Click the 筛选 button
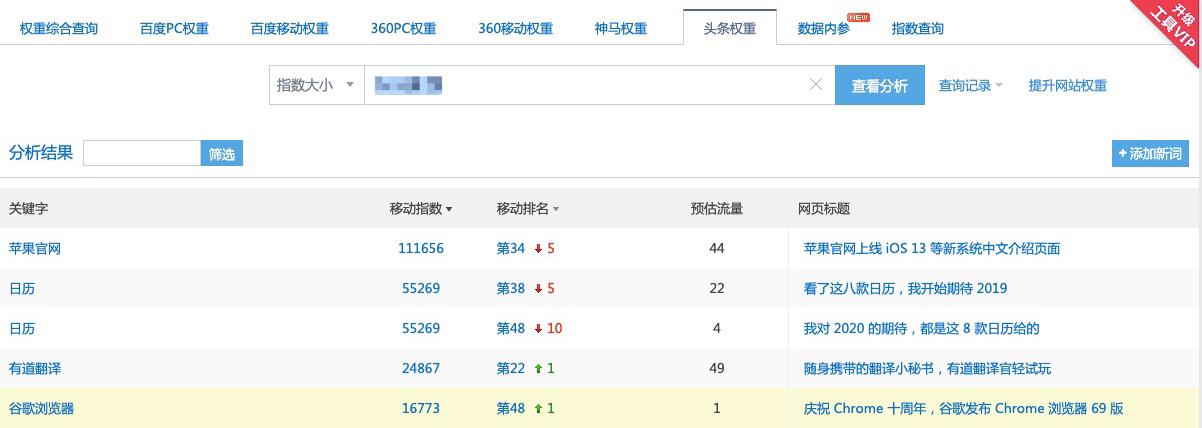This screenshot has width=1202, height=428. (222, 153)
